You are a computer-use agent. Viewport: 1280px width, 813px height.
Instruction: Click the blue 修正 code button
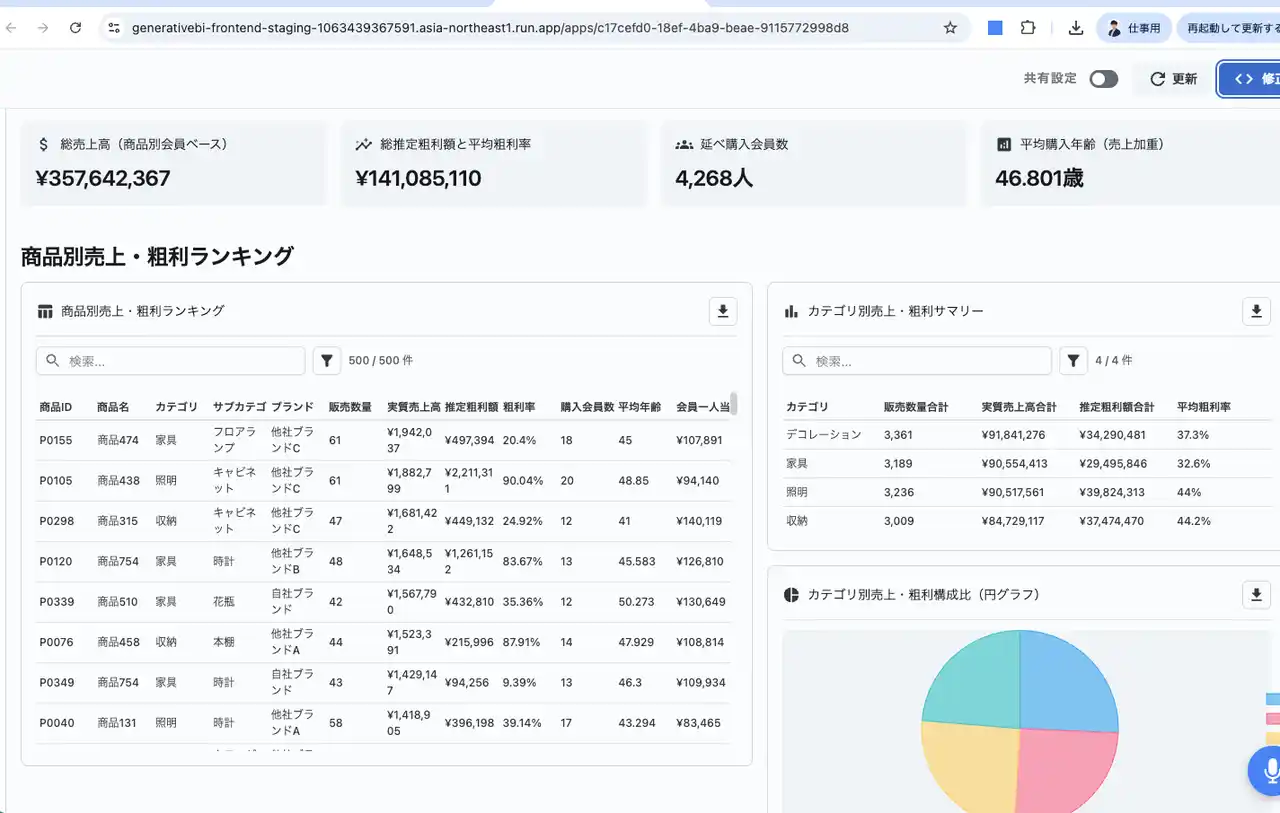coord(1250,79)
